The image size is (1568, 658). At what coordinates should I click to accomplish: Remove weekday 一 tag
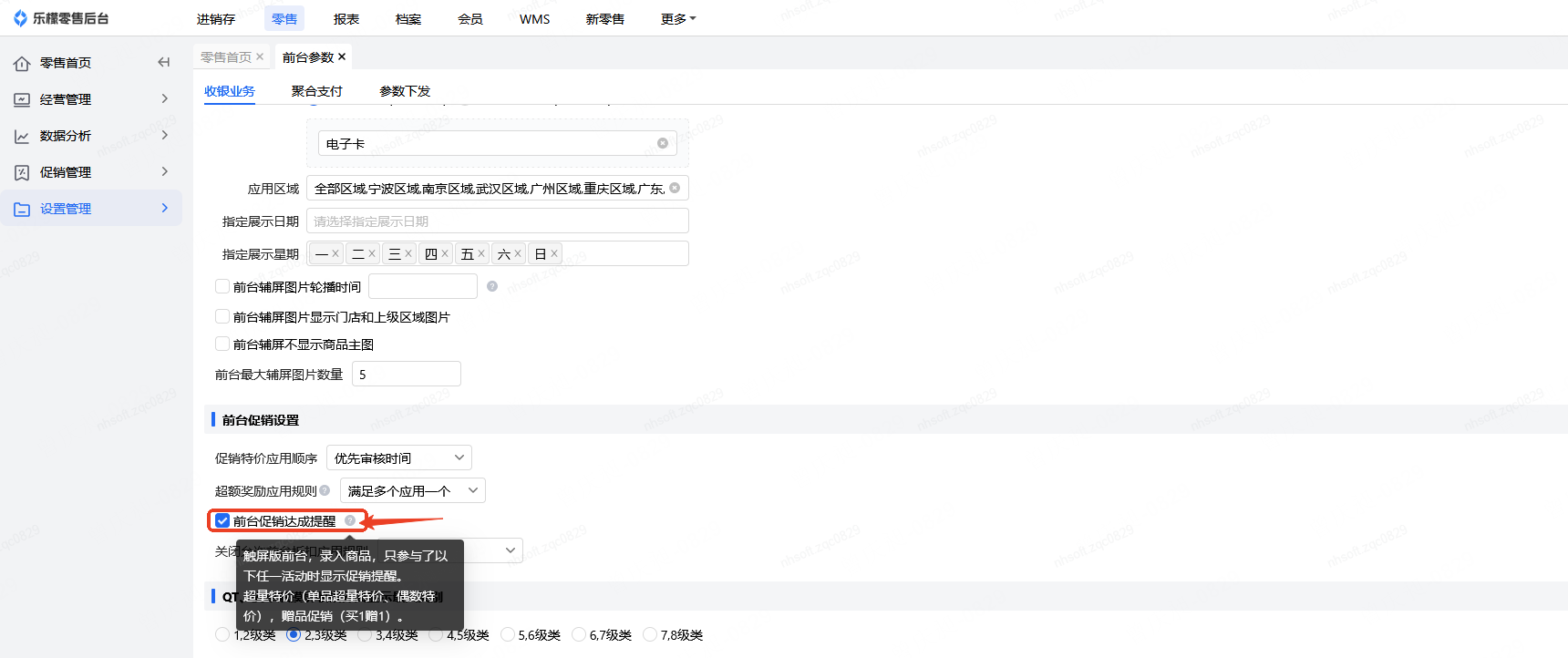335,253
